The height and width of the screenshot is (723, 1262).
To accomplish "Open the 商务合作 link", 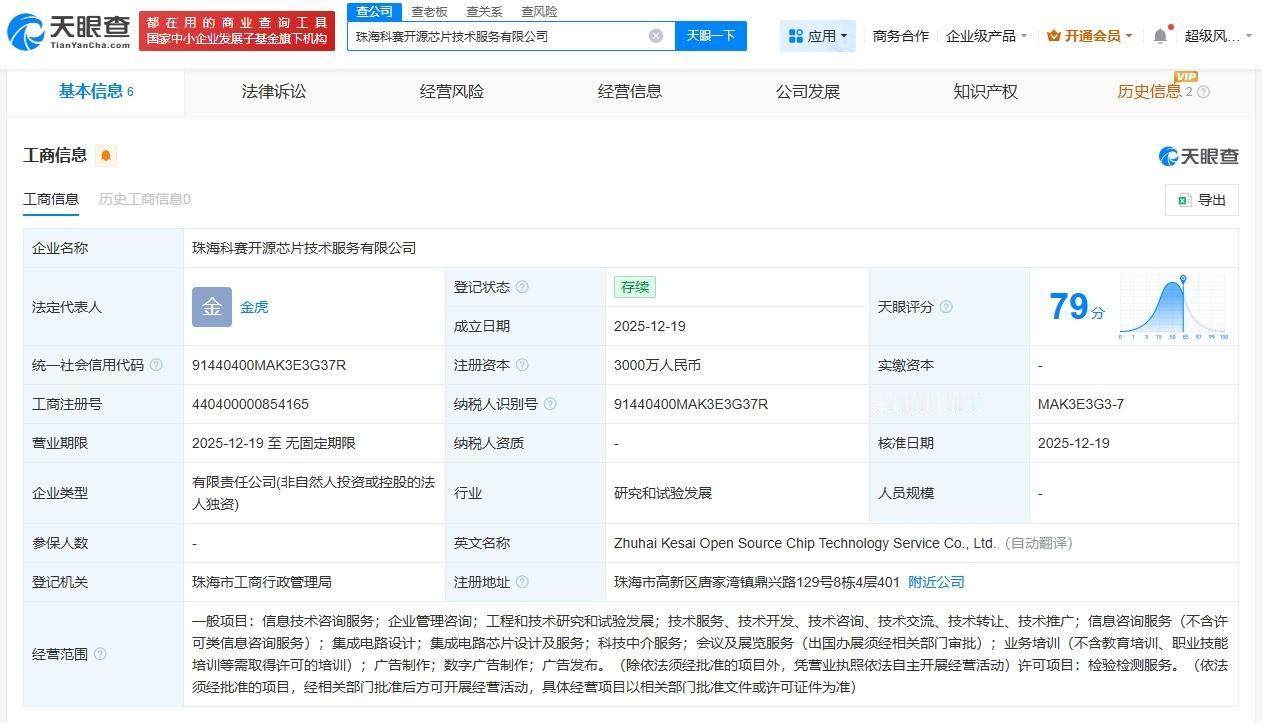I will (x=901, y=36).
